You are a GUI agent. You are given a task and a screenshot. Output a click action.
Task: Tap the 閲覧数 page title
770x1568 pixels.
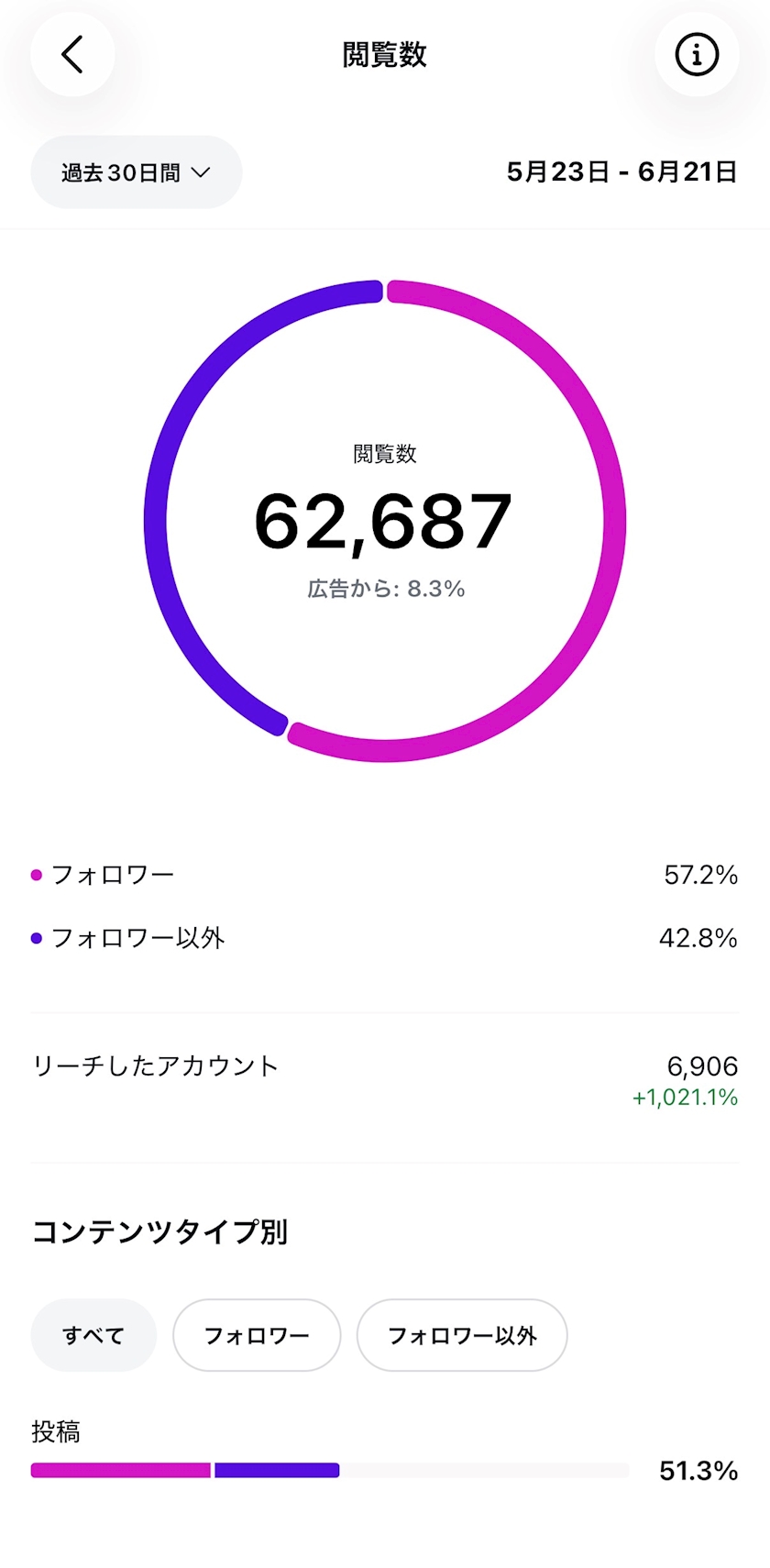pyautogui.click(x=385, y=55)
